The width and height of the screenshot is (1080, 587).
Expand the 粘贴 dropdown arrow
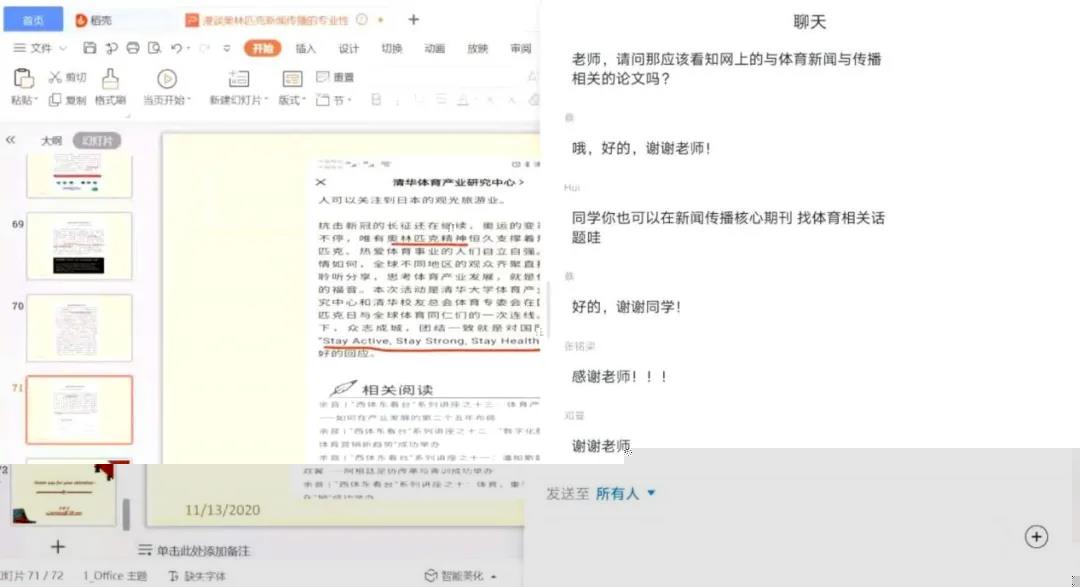coord(34,100)
